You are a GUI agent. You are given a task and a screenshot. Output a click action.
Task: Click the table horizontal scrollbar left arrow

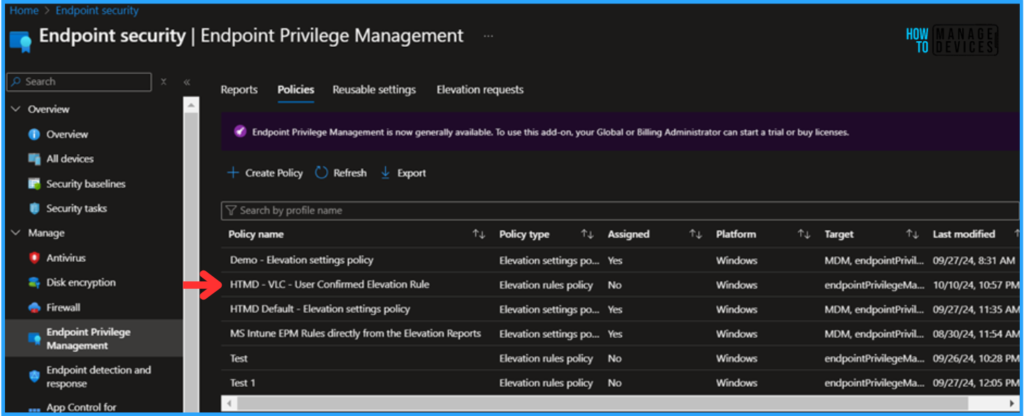tap(229, 403)
